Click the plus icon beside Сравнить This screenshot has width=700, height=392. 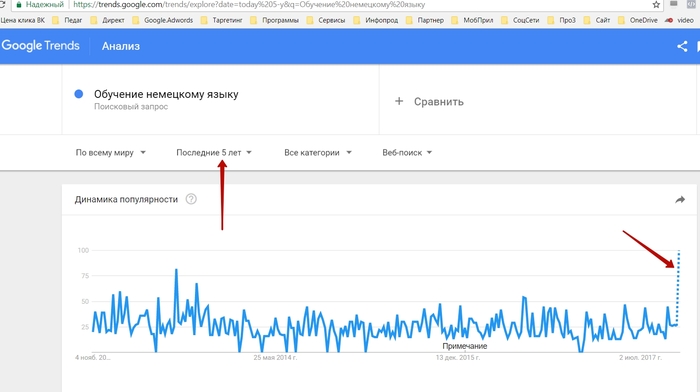pyautogui.click(x=399, y=101)
